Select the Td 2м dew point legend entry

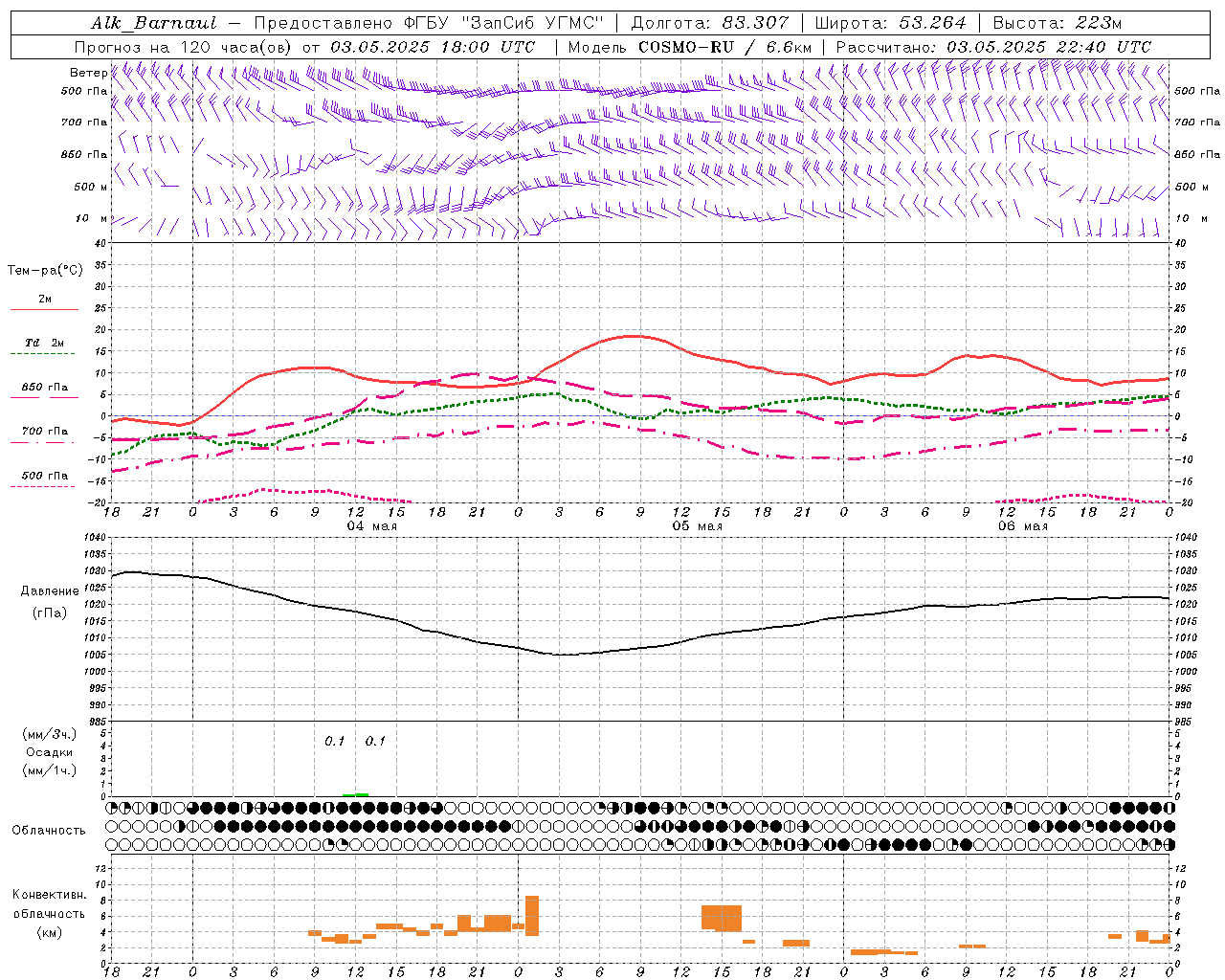pyautogui.click(x=45, y=343)
